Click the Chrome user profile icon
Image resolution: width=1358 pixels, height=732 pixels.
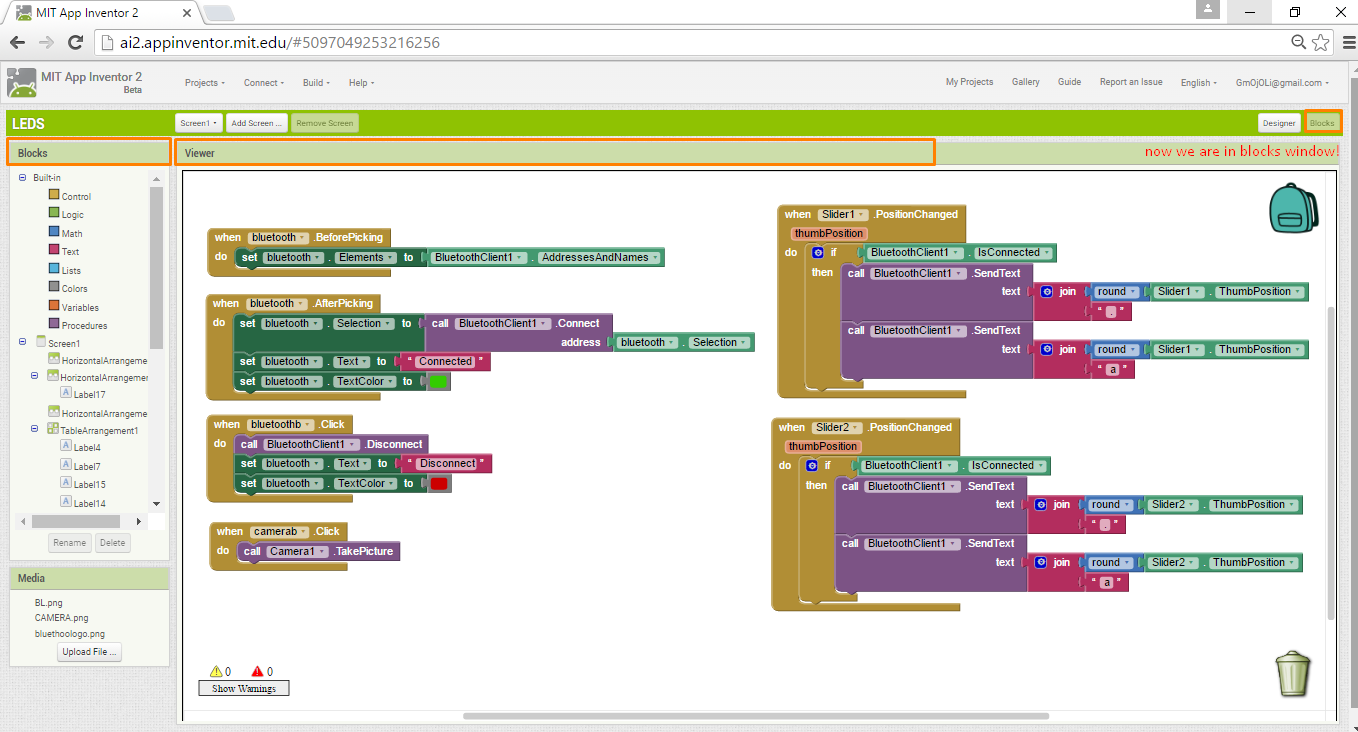[1209, 9]
